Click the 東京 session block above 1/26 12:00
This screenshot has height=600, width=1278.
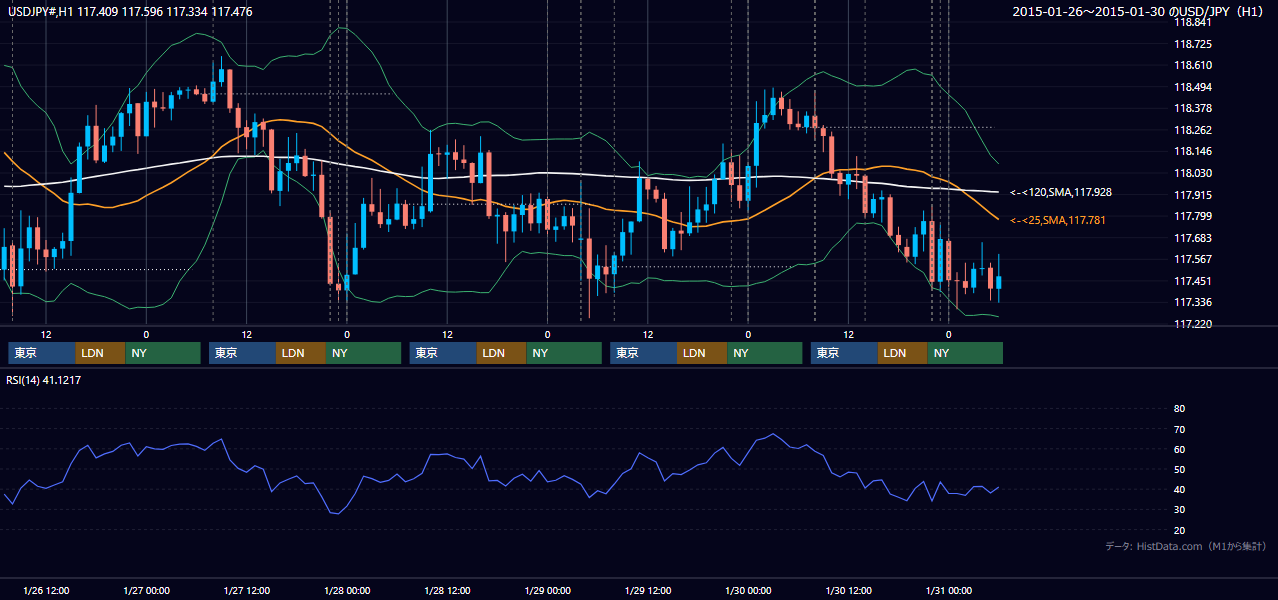point(42,353)
